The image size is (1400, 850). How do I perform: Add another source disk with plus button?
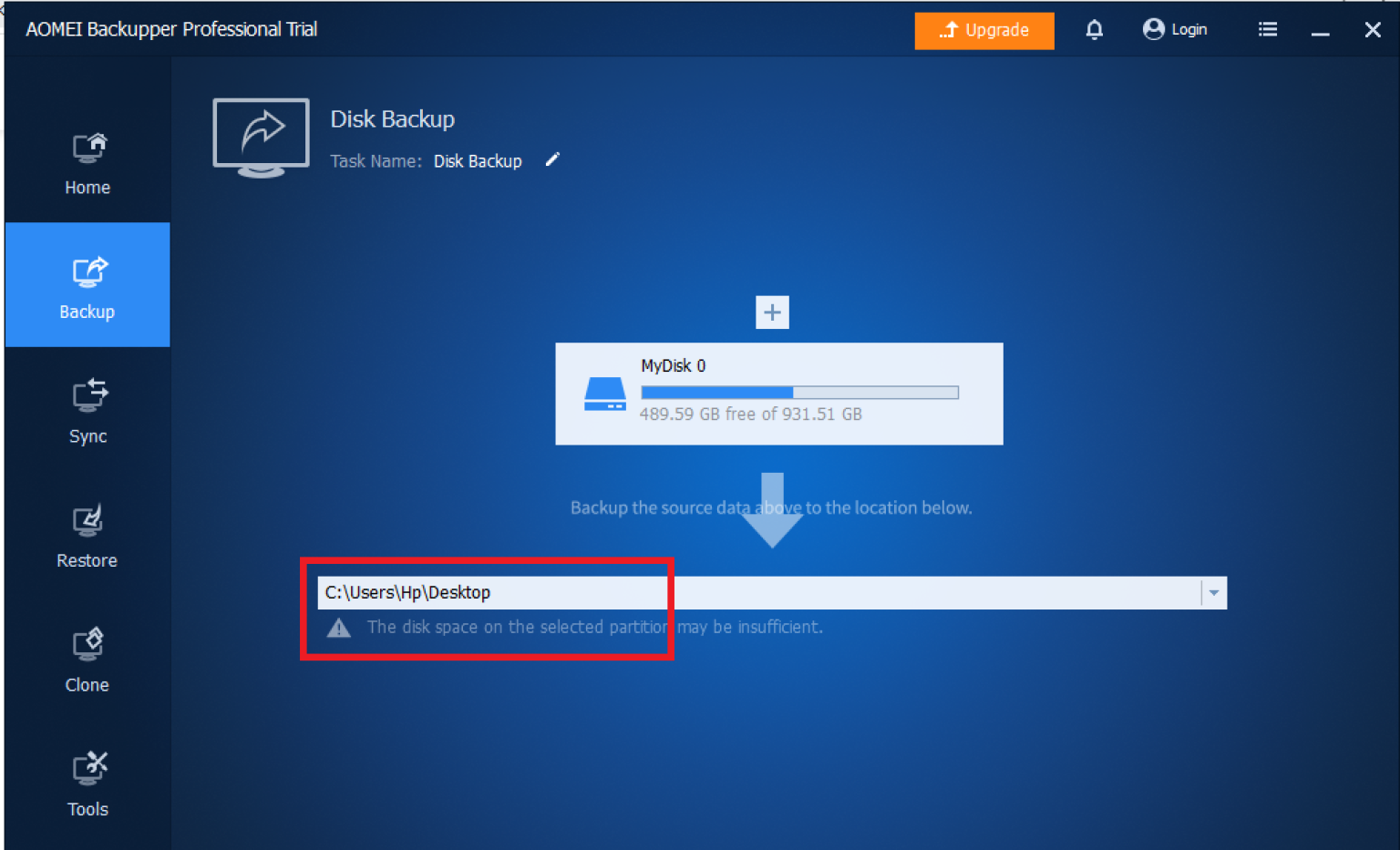772,312
